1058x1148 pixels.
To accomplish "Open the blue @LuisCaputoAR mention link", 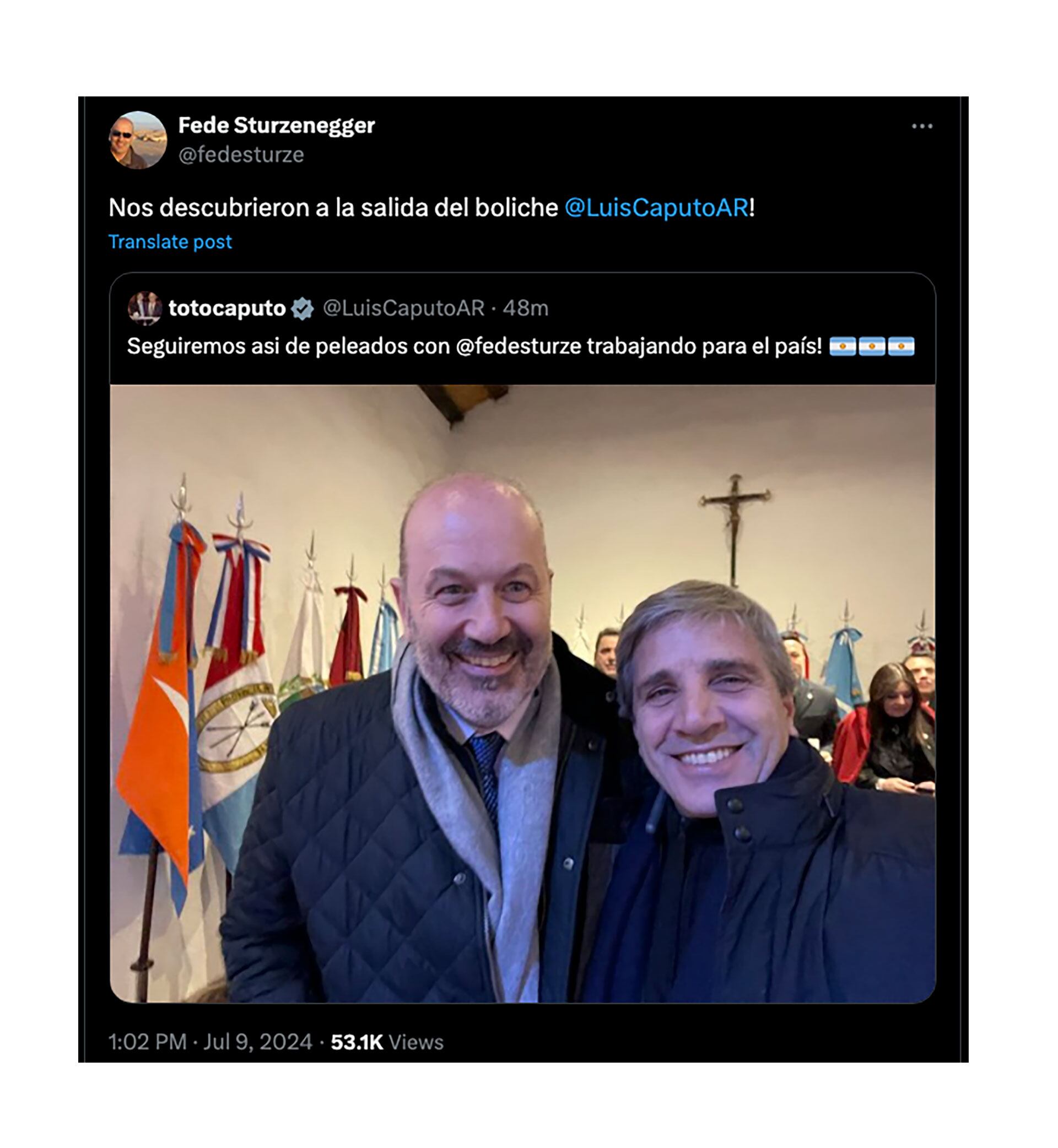I will (657, 208).
